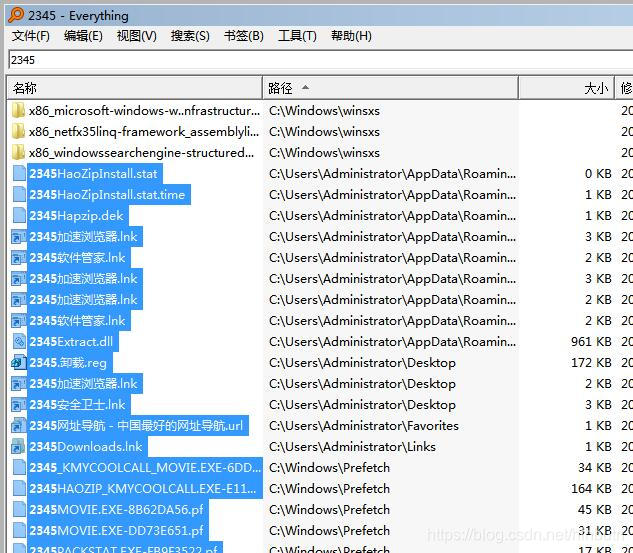This screenshot has width=633, height=553.
Task: Open the 书签(B) menu
Action: coord(243,36)
